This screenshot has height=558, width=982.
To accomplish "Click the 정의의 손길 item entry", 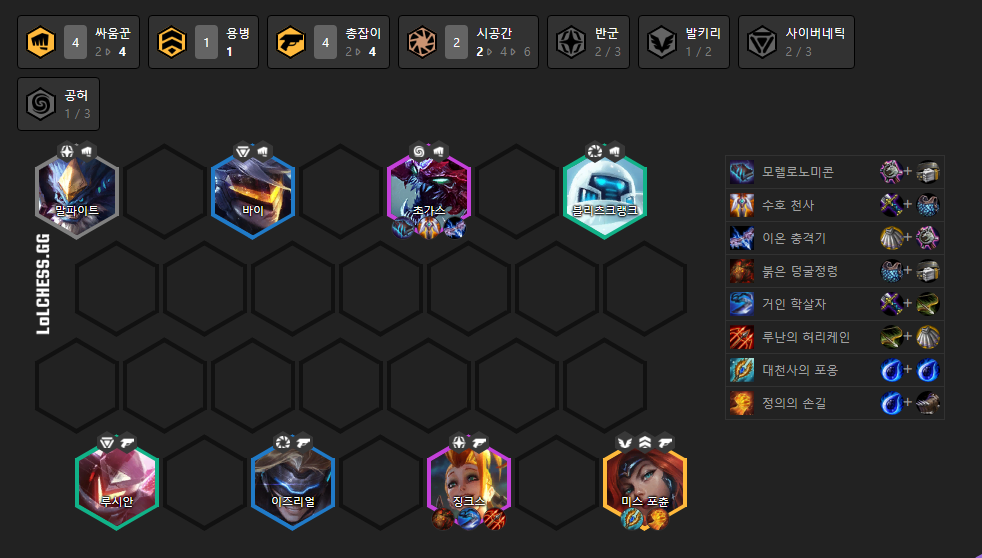I will [x=835, y=403].
